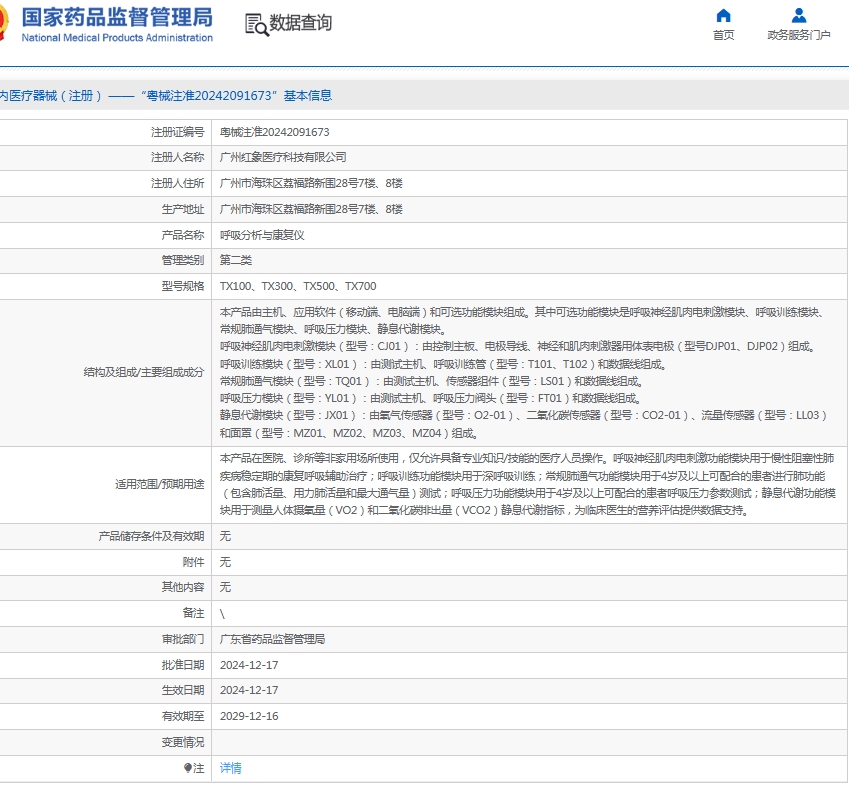Click the line starting 呼吸压力模块（型号：YL01）
The image size is (849, 789).
(430, 399)
